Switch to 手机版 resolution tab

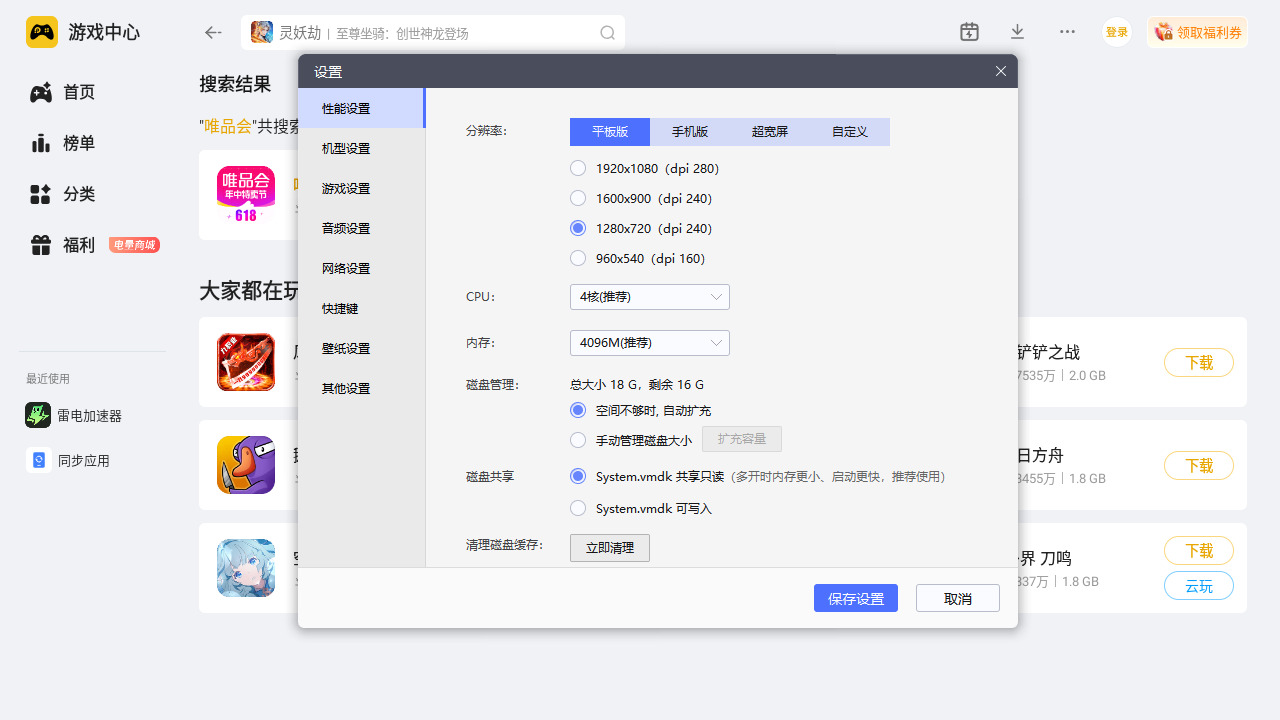pyautogui.click(x=690, y=132)
